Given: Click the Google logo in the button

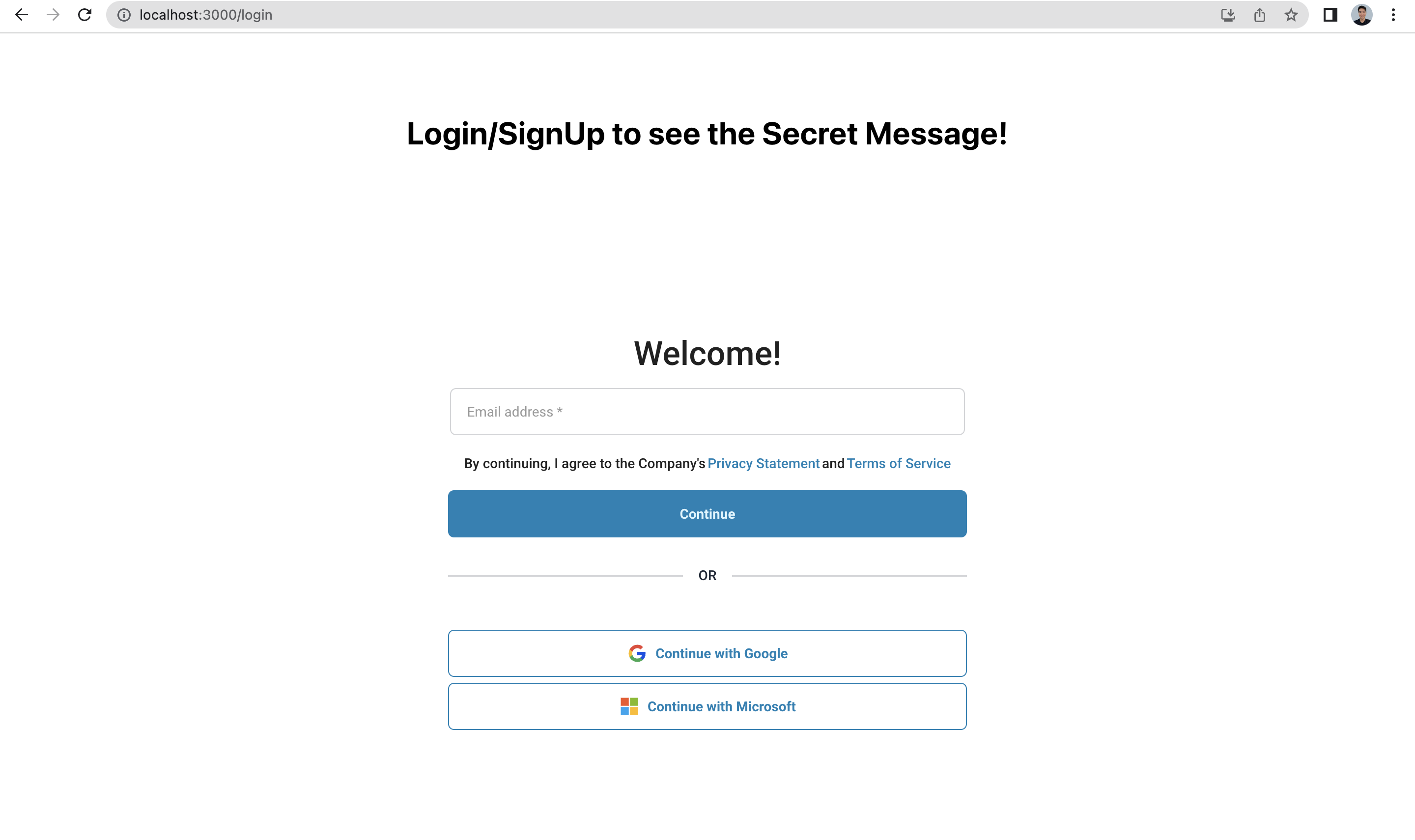Looking at the screenshot, I should [x=637, y=653].
